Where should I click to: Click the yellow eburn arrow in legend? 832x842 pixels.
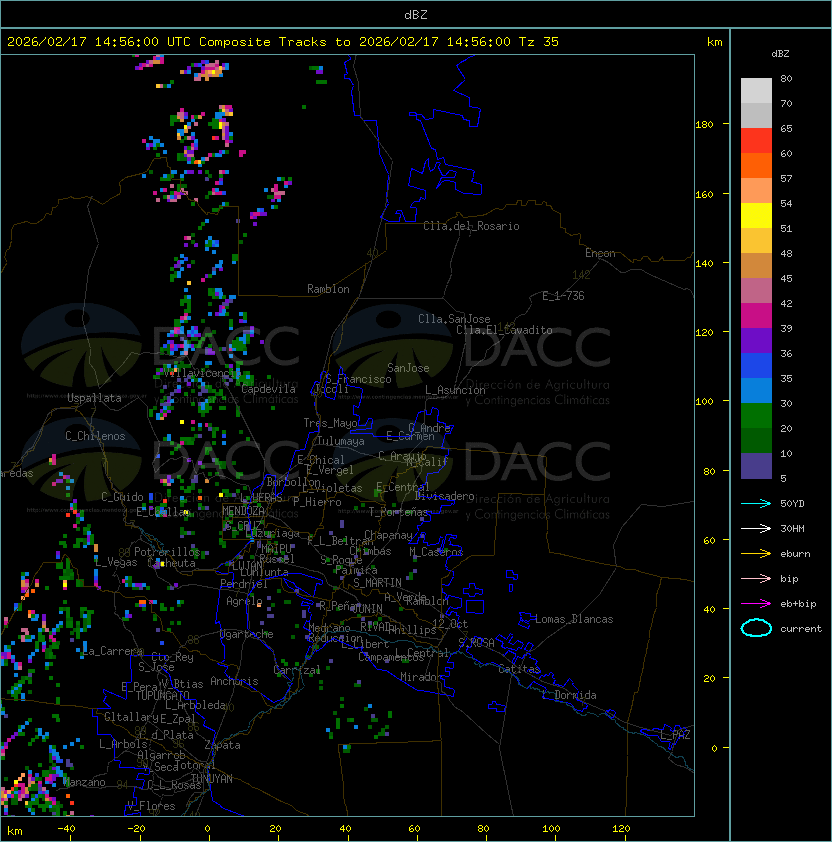pyautogui.click(x=756, y=554)
